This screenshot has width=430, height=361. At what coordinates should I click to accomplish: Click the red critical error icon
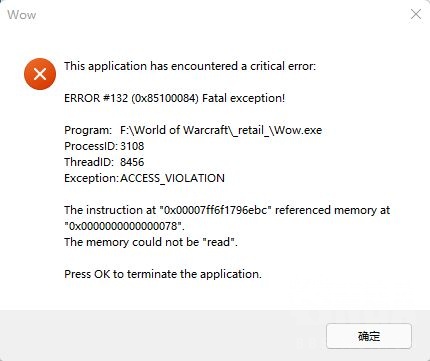pos(40,74)
